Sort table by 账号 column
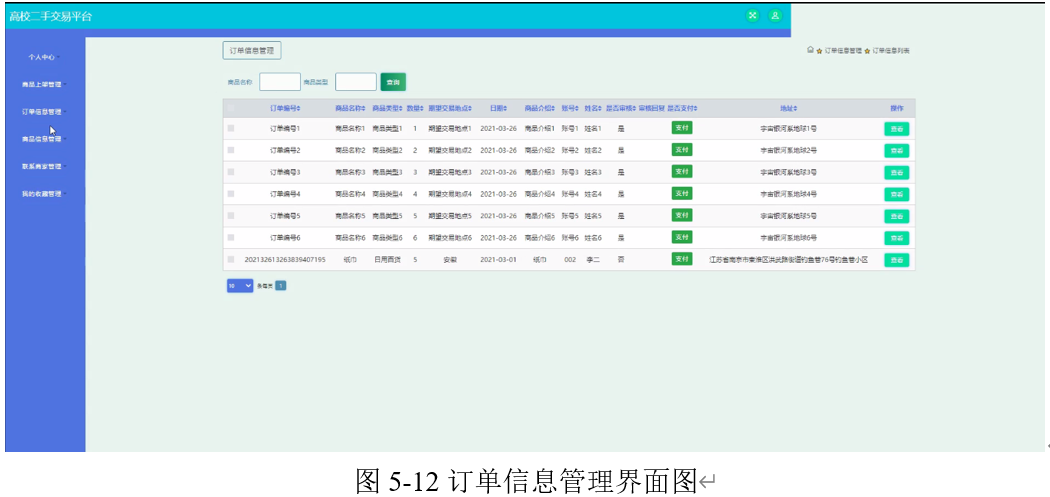This screenshot has width=1050, height=497. click(x=570, y=108)
